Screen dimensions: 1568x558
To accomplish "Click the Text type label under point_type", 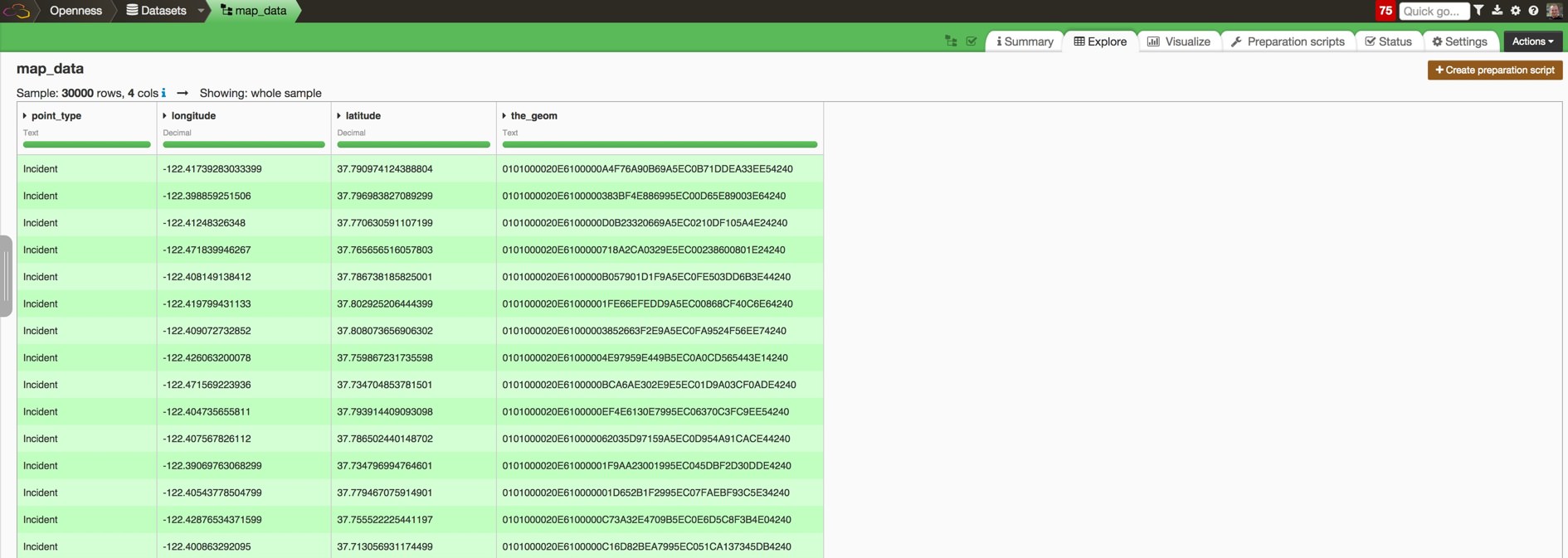I will 31,133.
